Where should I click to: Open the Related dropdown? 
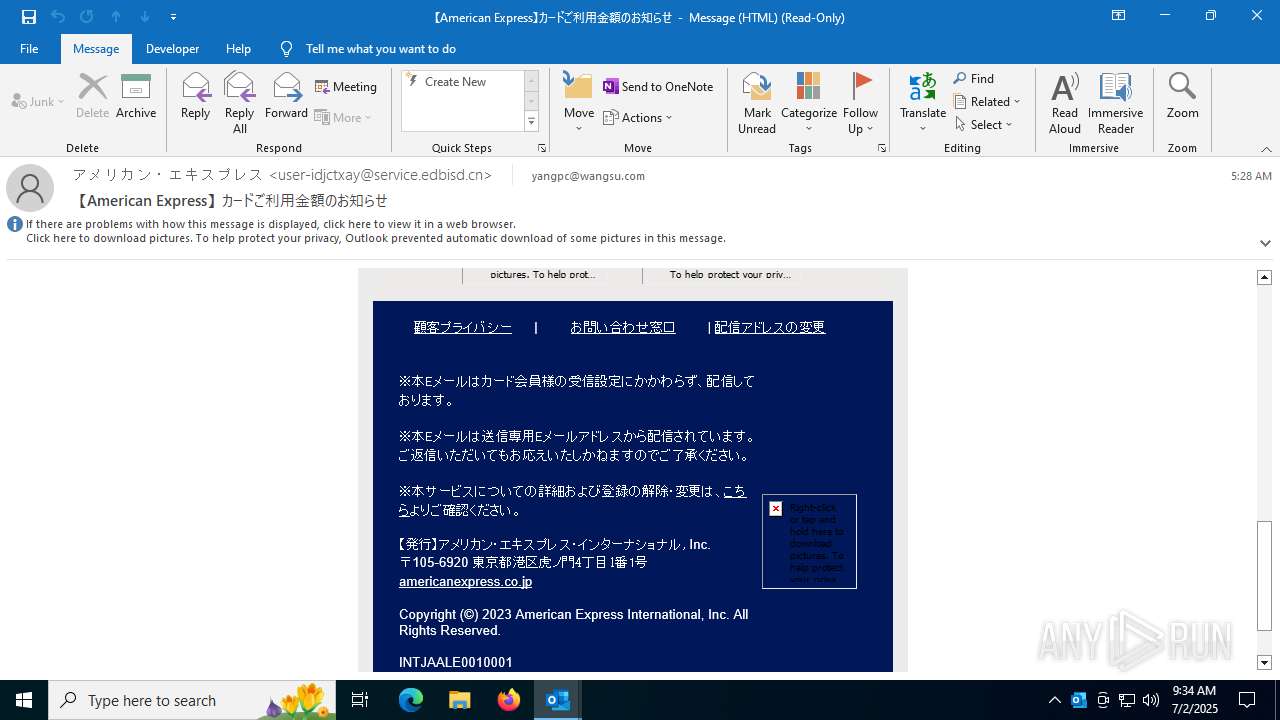(987, 102)
